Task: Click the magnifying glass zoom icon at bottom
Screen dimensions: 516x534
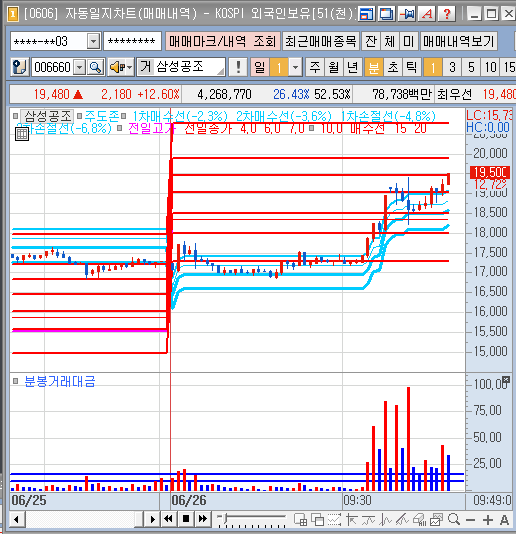Action: click(454, 520)
